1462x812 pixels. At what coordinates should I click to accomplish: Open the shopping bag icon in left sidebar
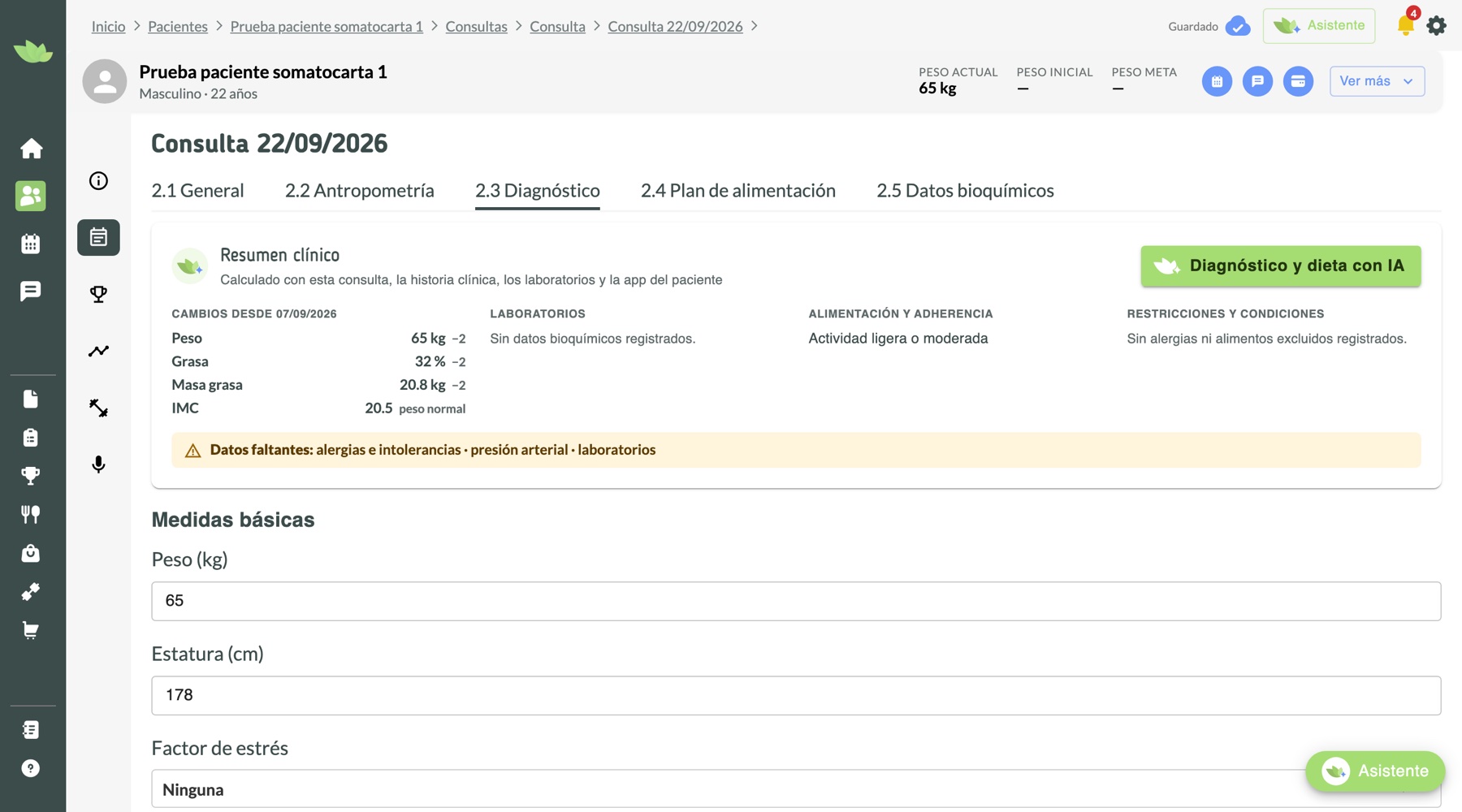click(31, 553)
